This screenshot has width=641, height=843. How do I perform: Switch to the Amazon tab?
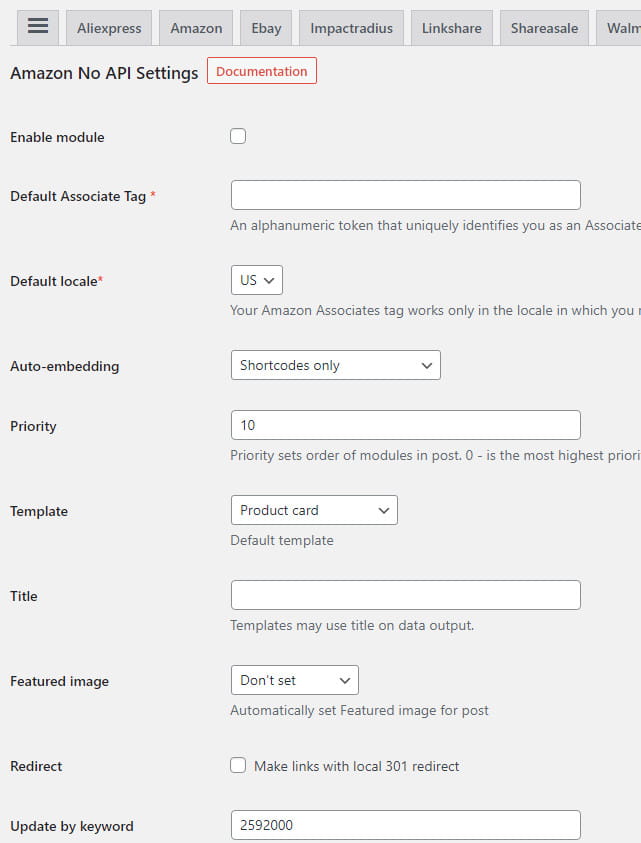pos(196,28)
